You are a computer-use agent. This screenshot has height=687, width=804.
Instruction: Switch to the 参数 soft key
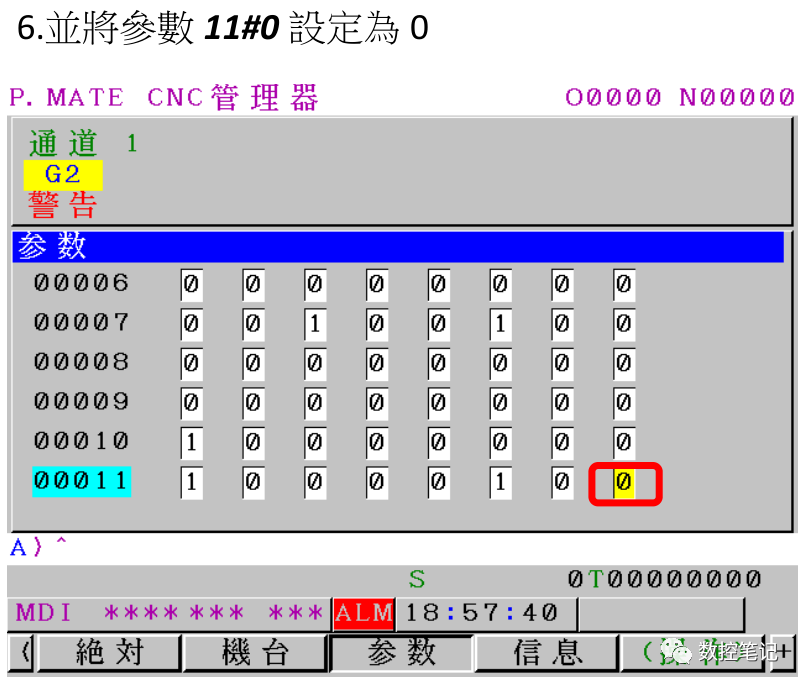(401, 653)
